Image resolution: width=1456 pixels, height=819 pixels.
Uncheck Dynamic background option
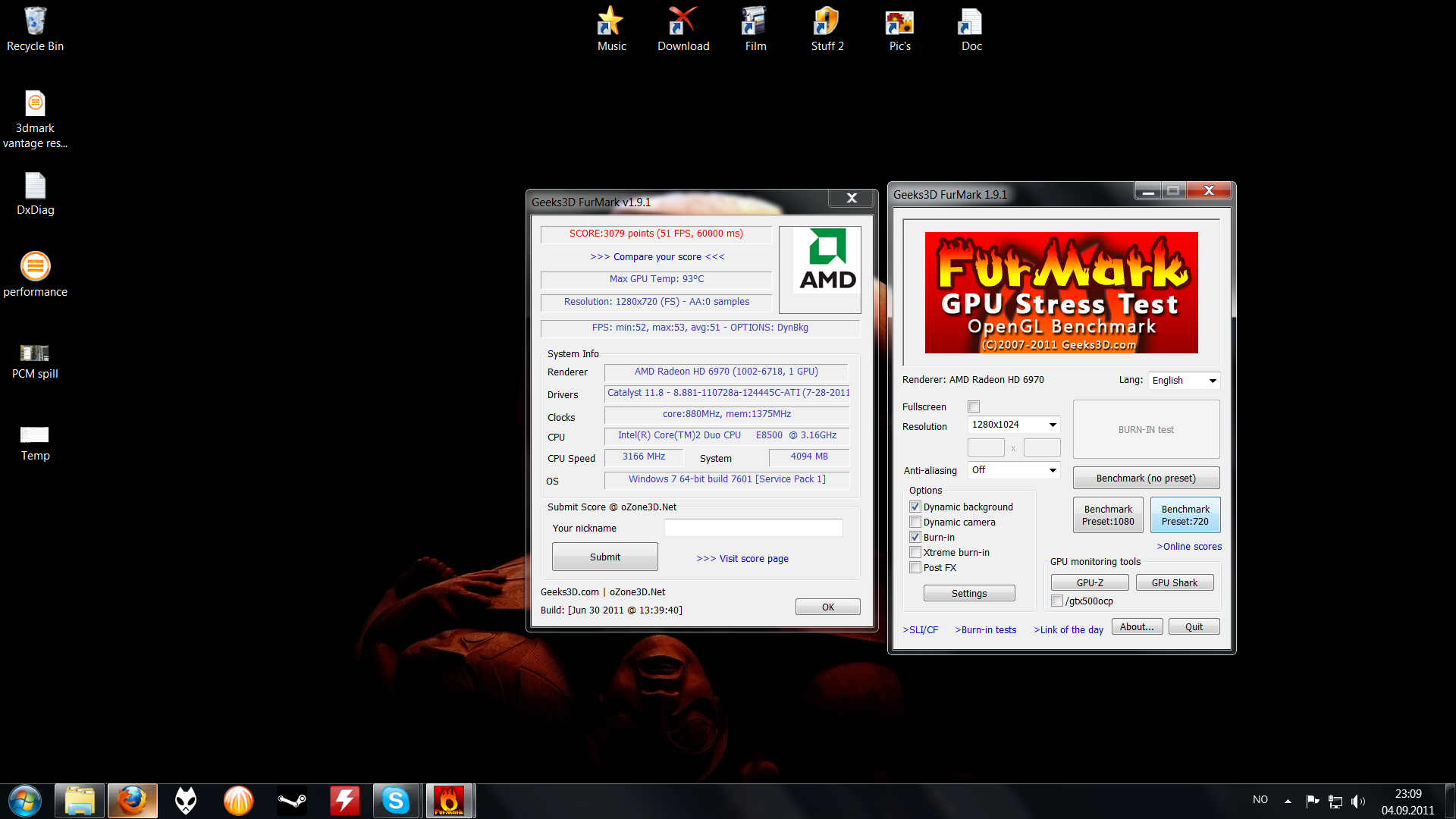(915, 507)
